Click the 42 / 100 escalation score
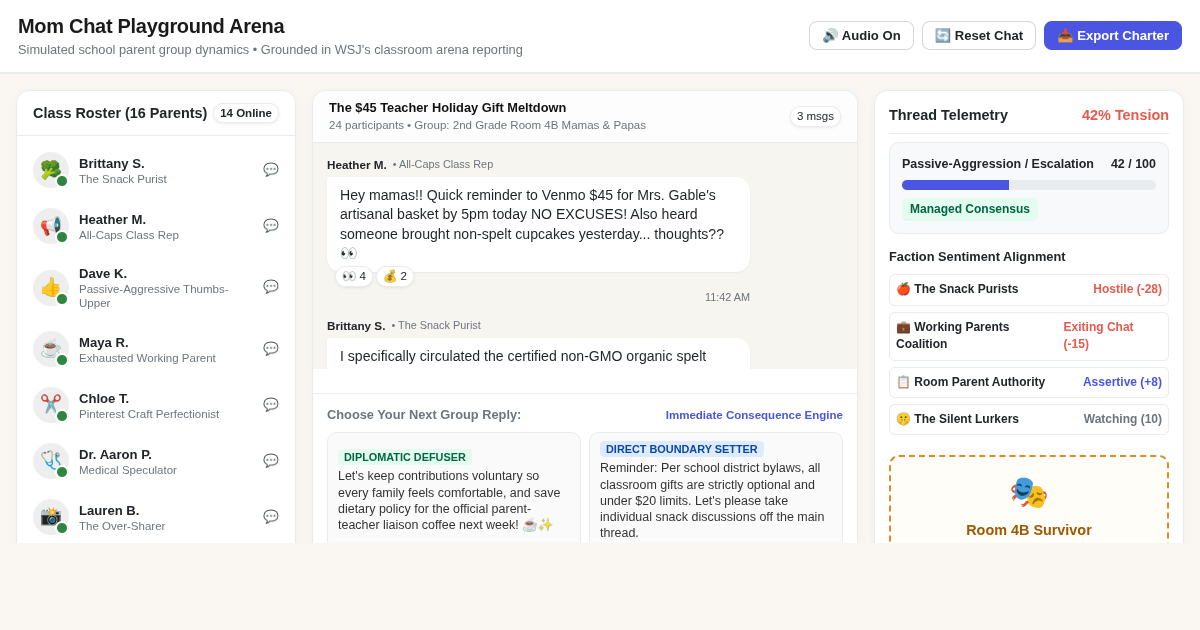This screenshot has width=1200, height=630. (x=1133, y=164)
